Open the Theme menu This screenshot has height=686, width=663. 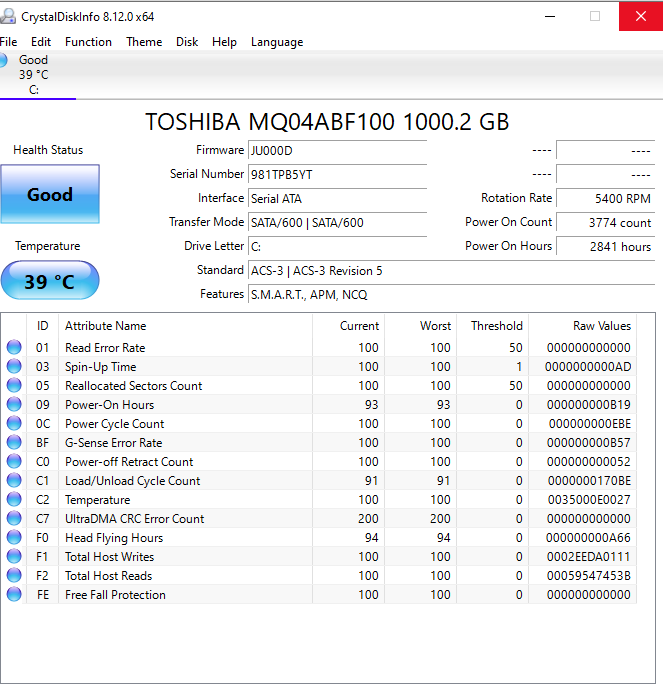click(x=144, y=42)
